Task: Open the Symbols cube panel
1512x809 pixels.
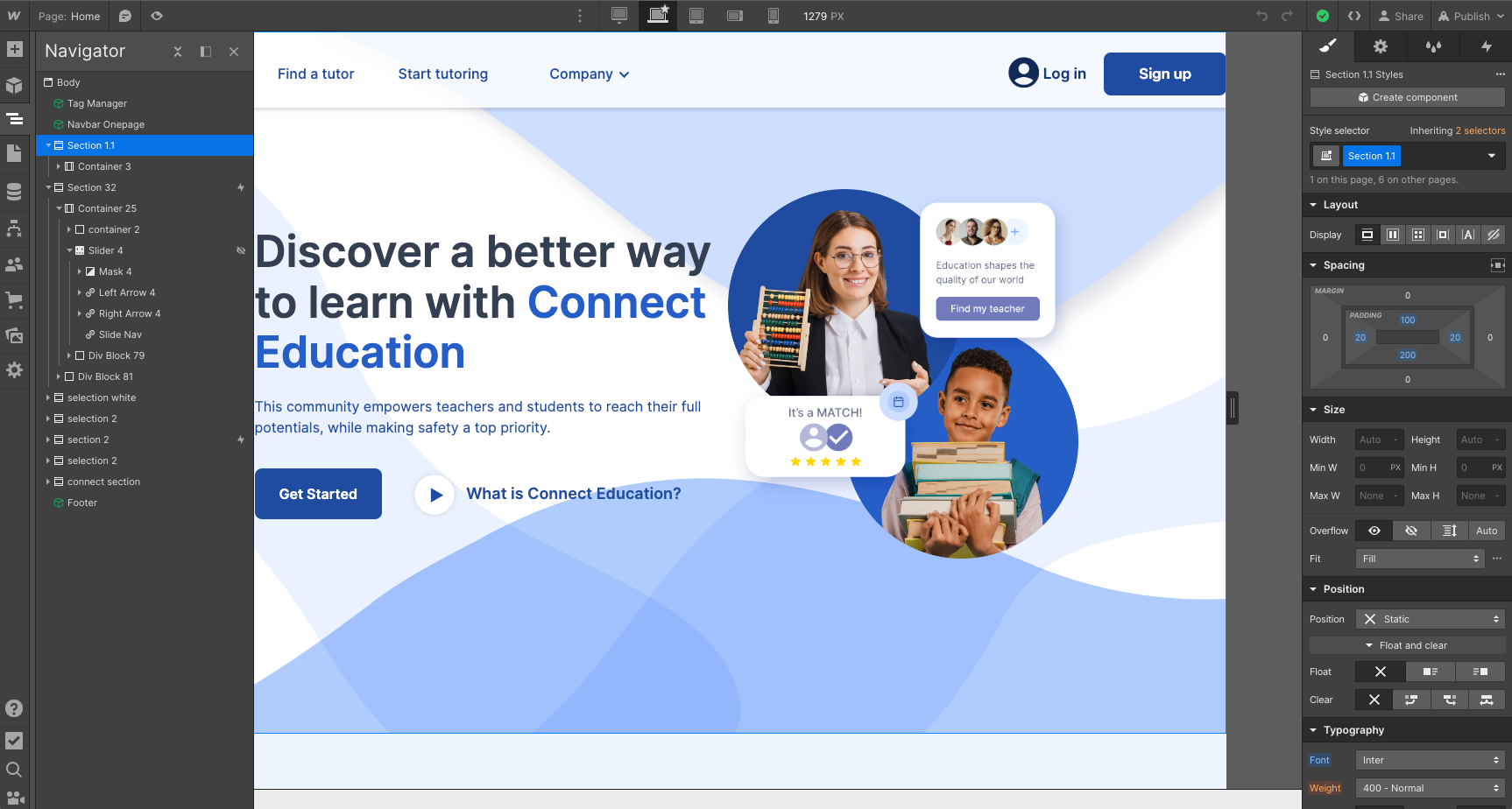Action: coord(14,85)
